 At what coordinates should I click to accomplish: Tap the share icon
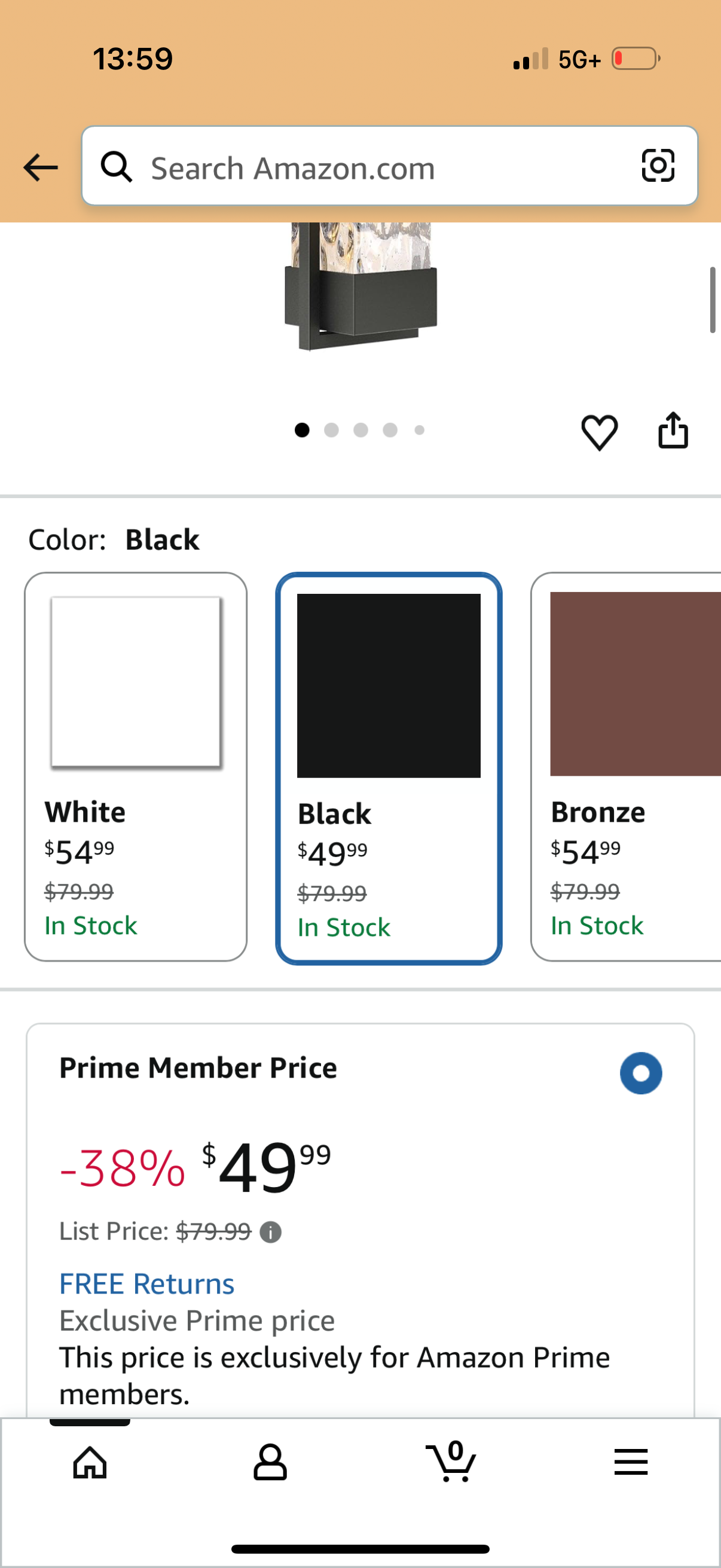click(x=673, y=431)
